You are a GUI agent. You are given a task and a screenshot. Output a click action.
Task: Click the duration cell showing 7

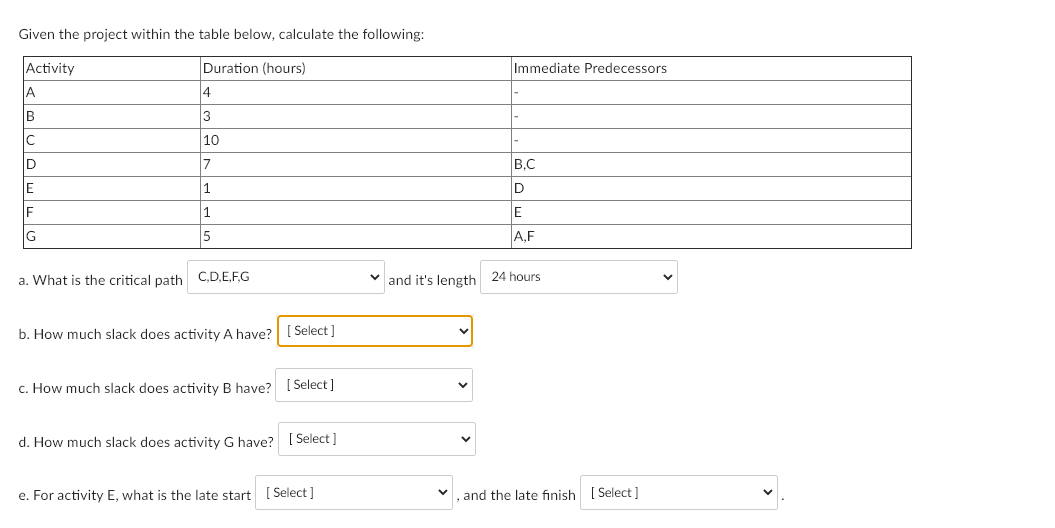354,165
